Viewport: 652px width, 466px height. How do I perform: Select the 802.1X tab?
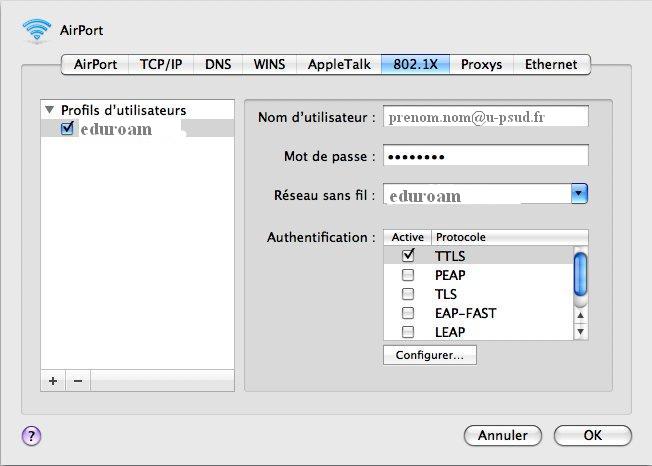pyautogui.click(x=415, y=64)
